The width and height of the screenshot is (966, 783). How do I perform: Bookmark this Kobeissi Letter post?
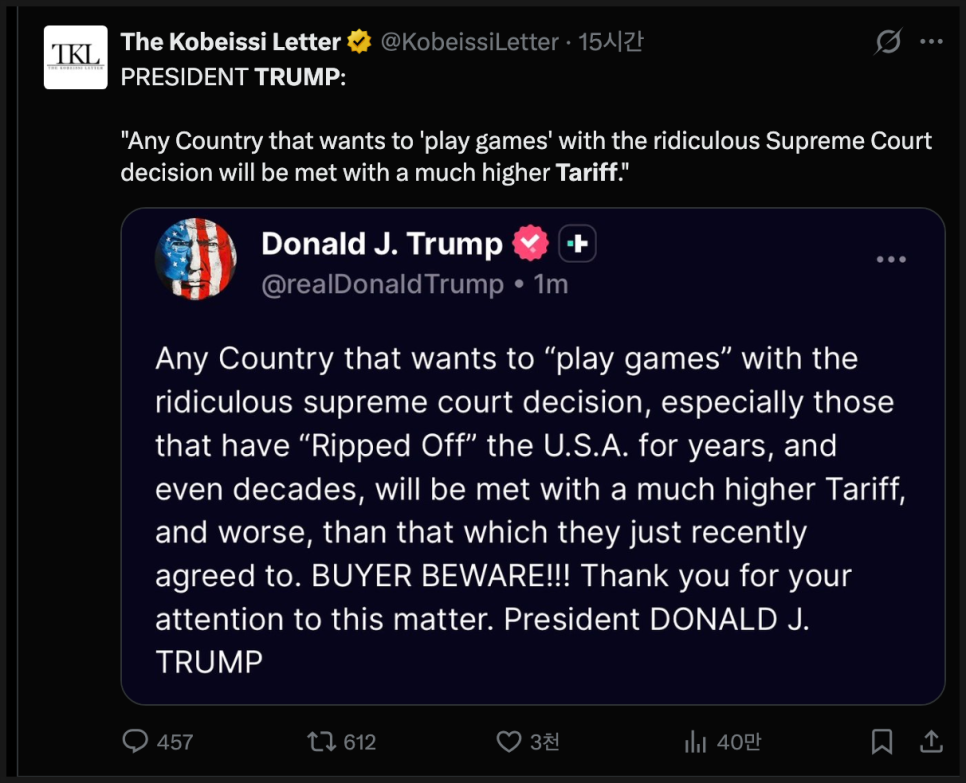pyautogui.click(x=882, y=741)
